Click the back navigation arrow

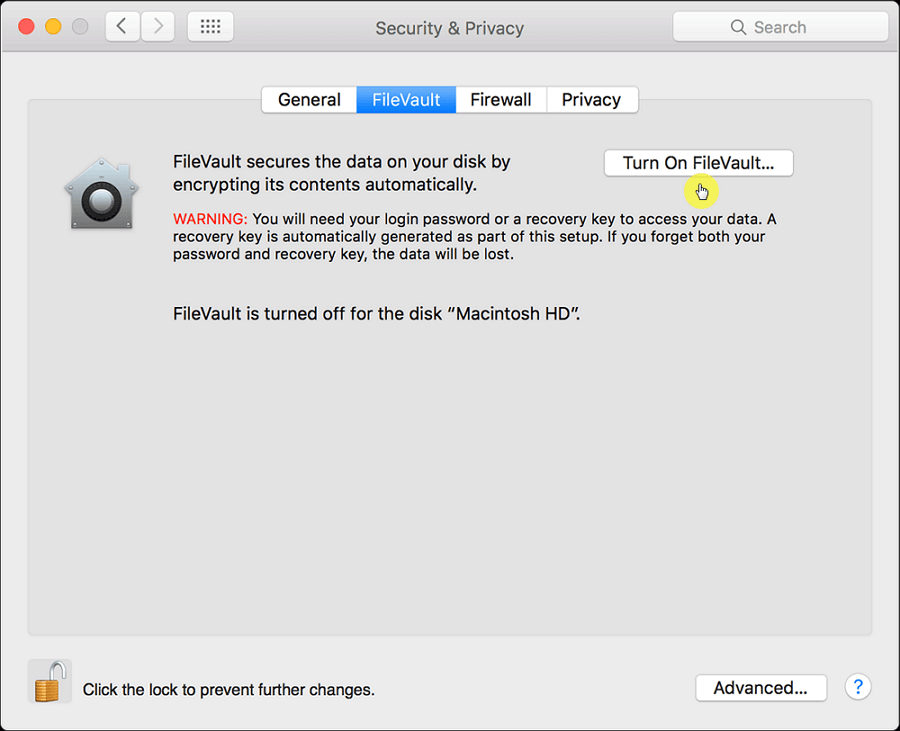coord(122,26)
